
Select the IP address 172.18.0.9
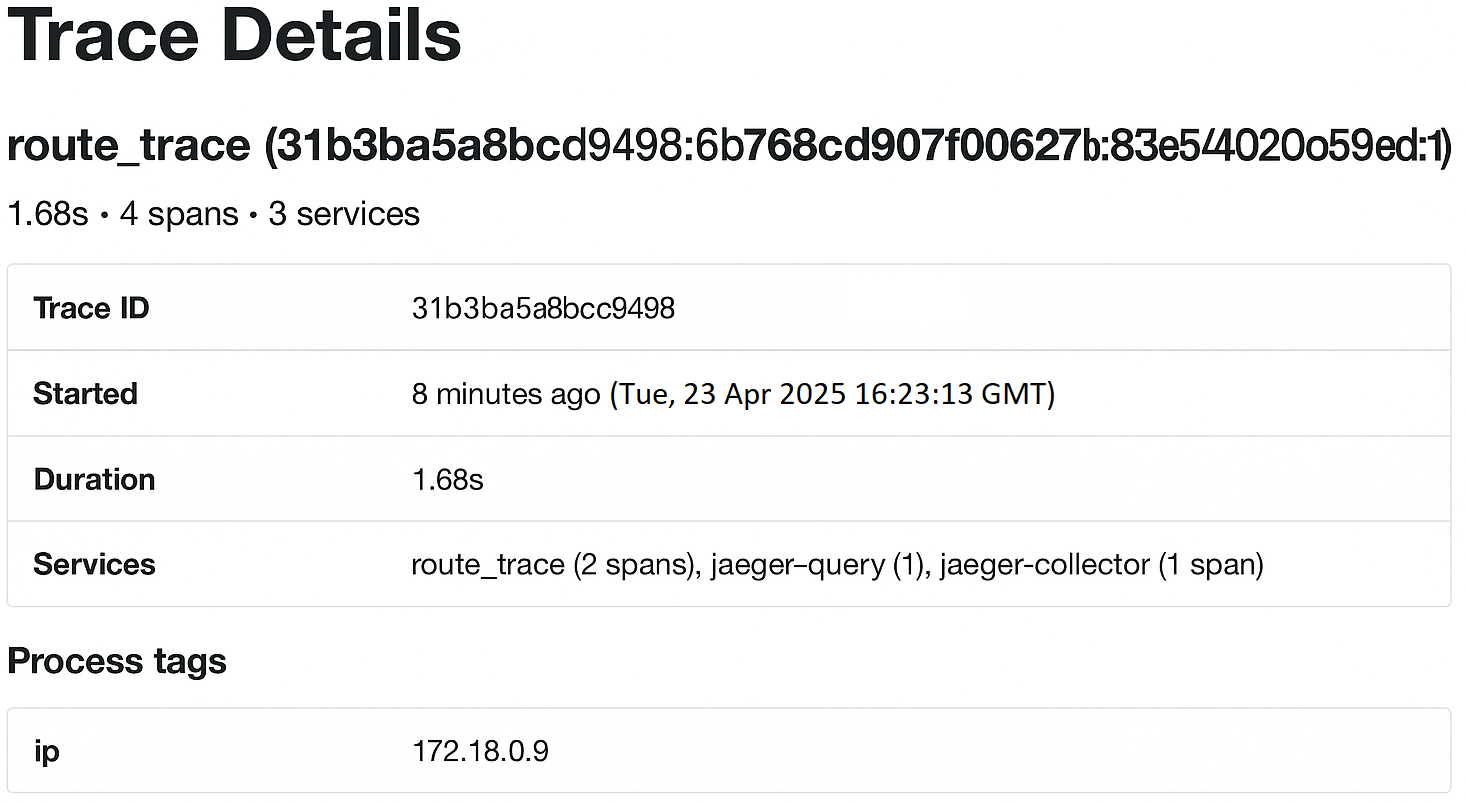[480, 751]
